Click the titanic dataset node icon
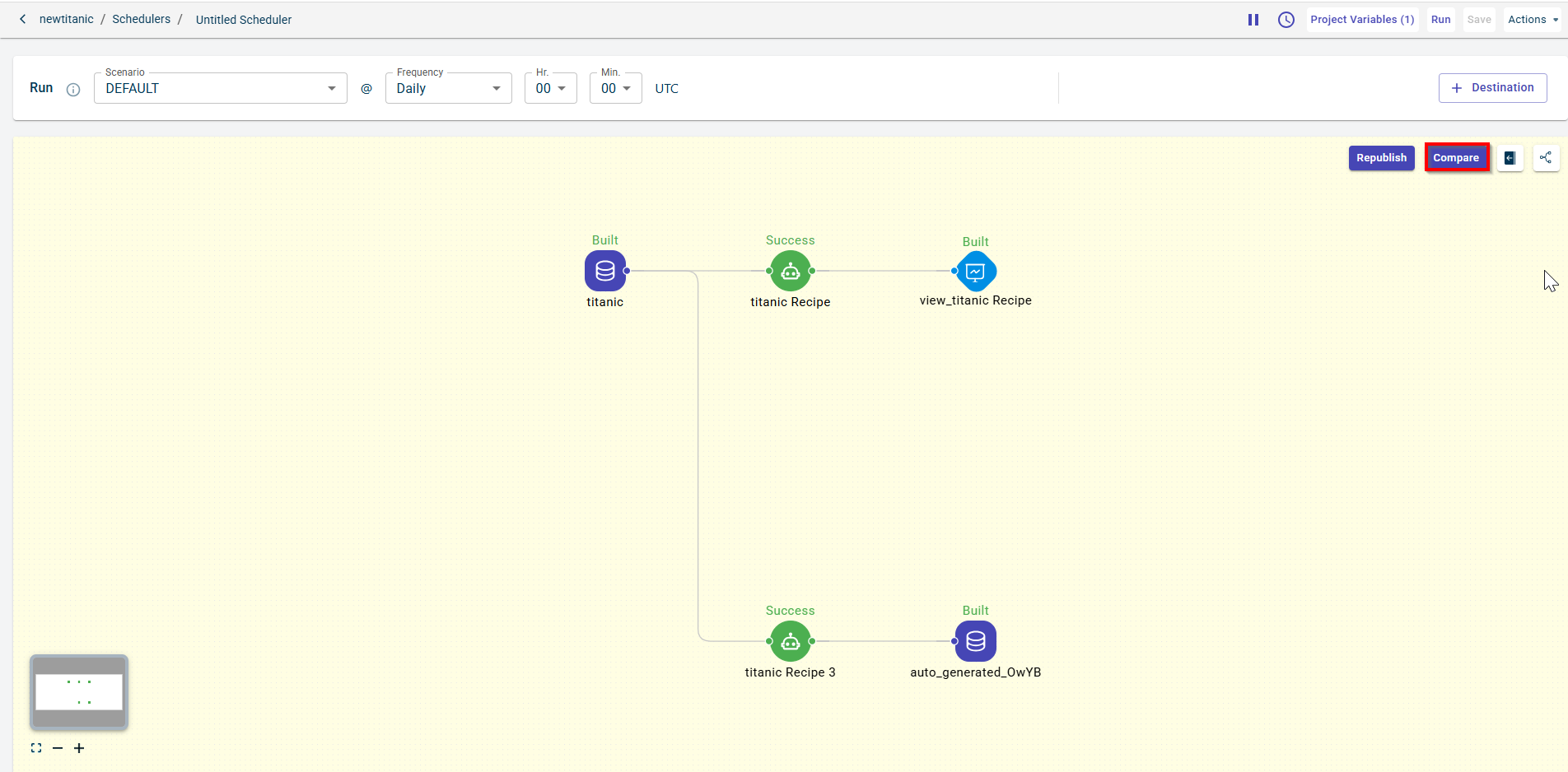Screen dimensions: 1568x772 (605, 271)
